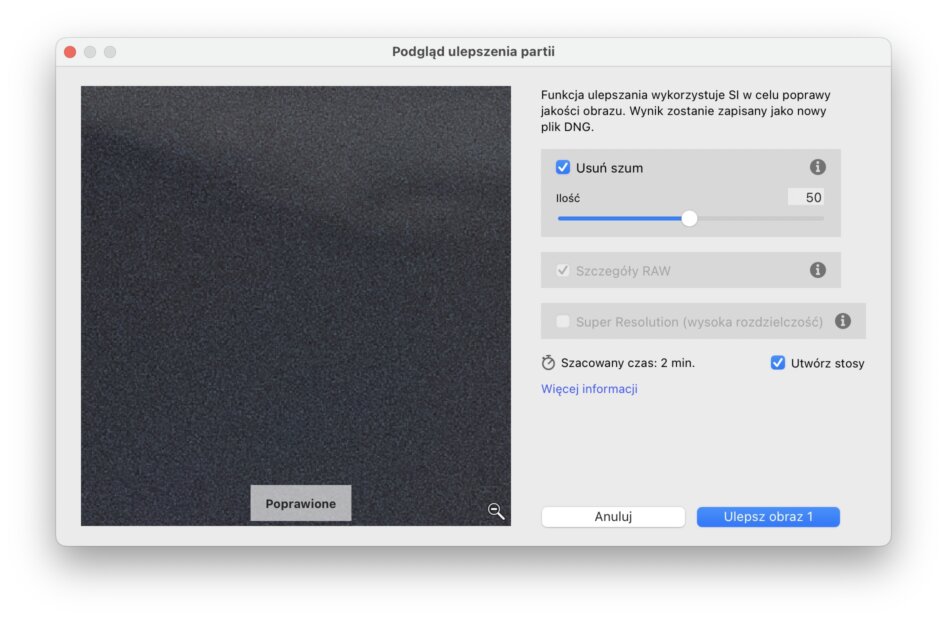This screenshot has width=947, height=620.
Task: Click the gray zoom window button
Action: pos(110,52)
